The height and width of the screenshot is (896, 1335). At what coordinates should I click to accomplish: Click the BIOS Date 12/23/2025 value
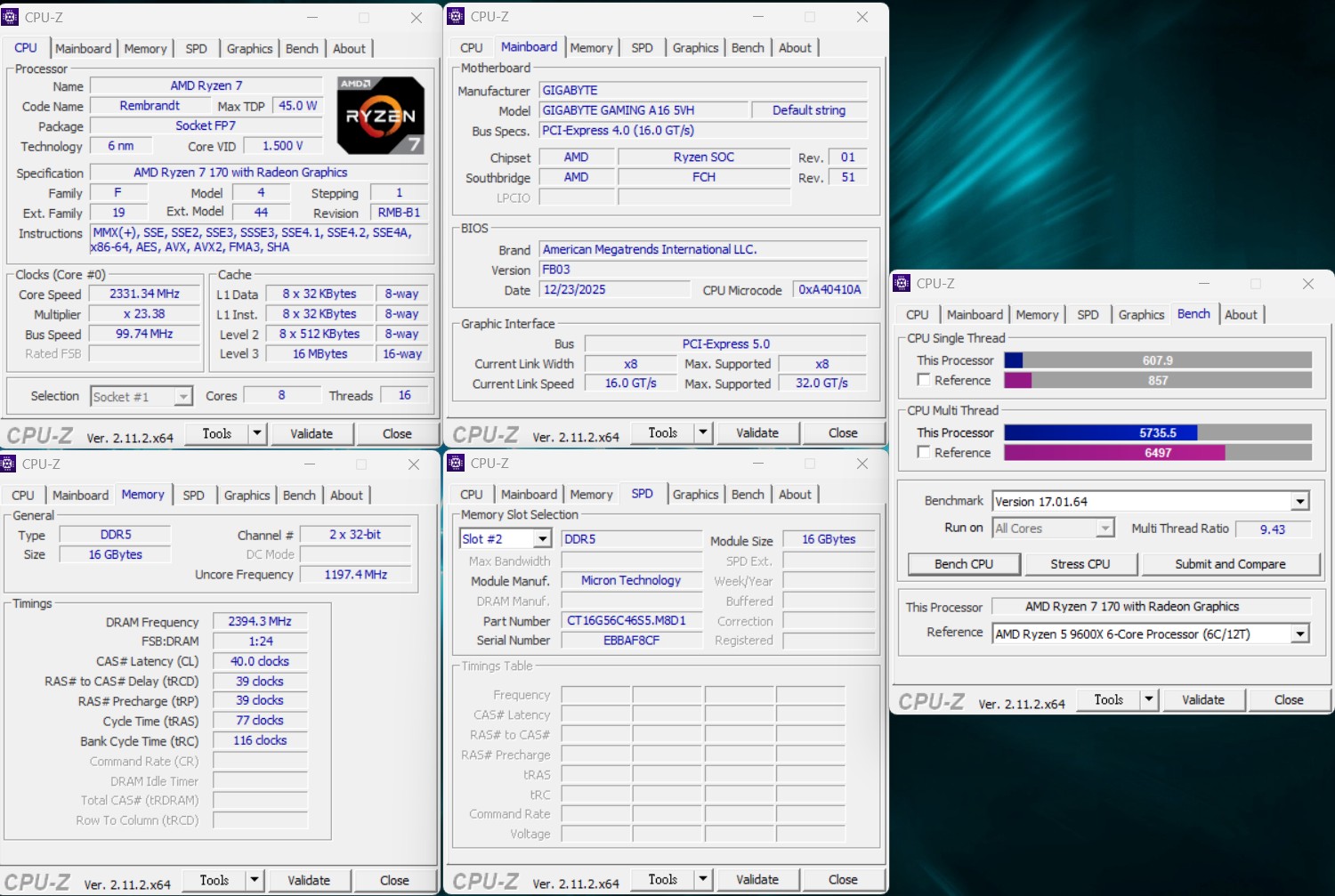614,290
